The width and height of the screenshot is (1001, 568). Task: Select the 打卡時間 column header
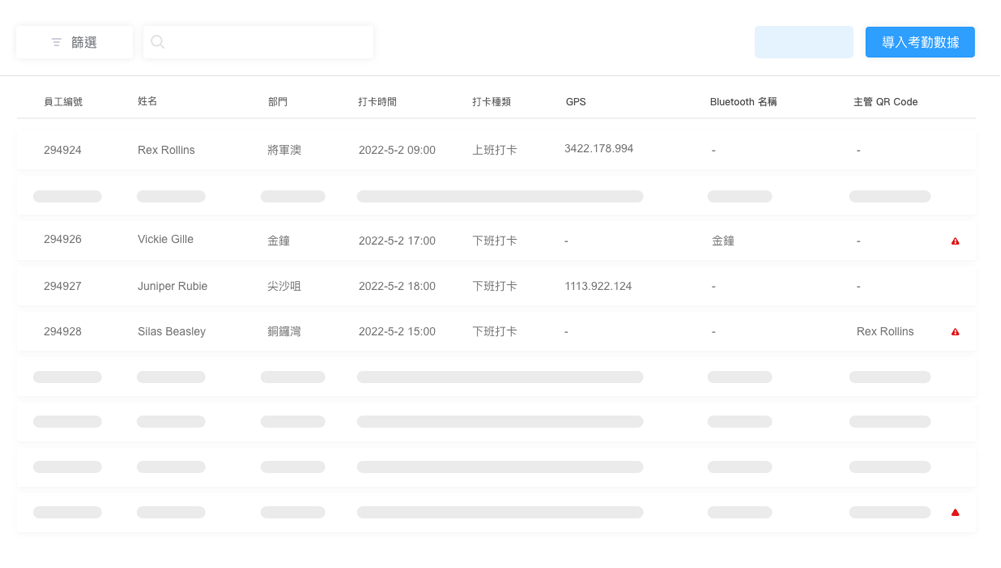(x=377, y=101)
